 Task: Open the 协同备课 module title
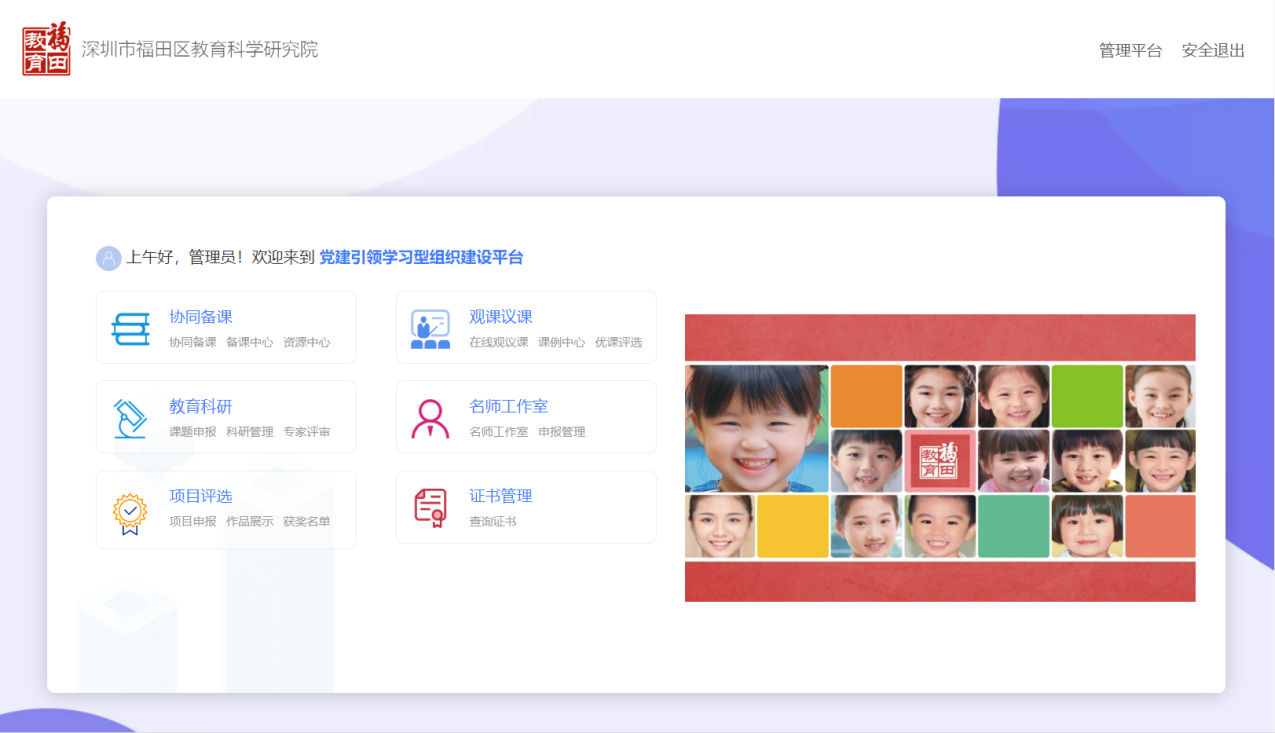pos(201,317)
